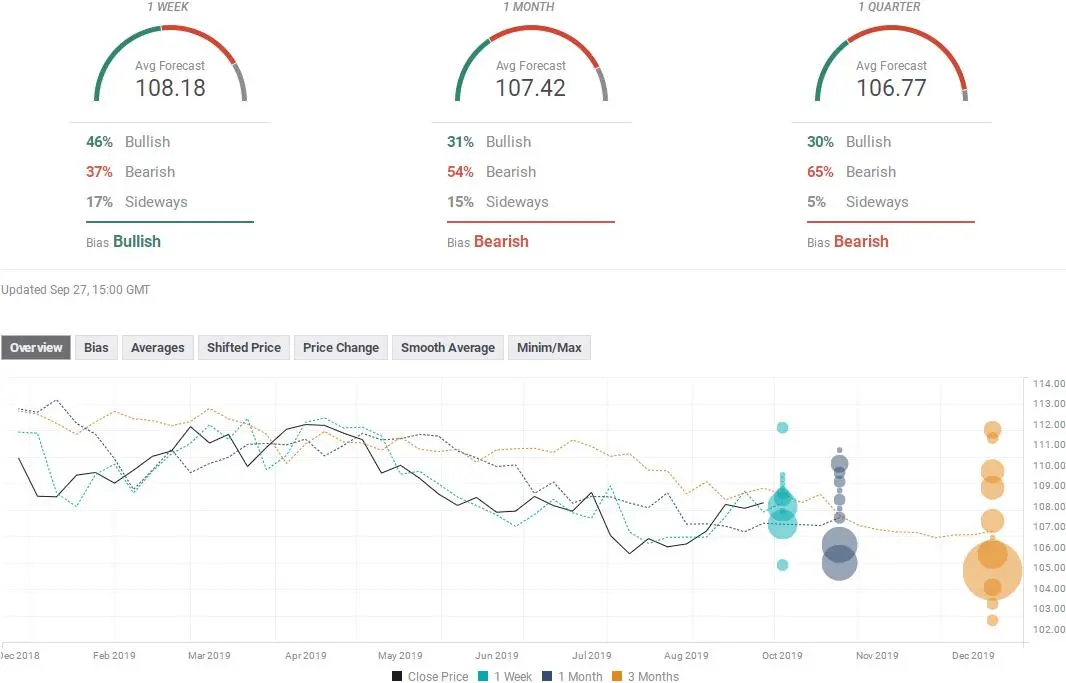This screenshot has height=683, width=1066.
Task: Click the quarterly Bias Bearish label
Action: [848, 241]
